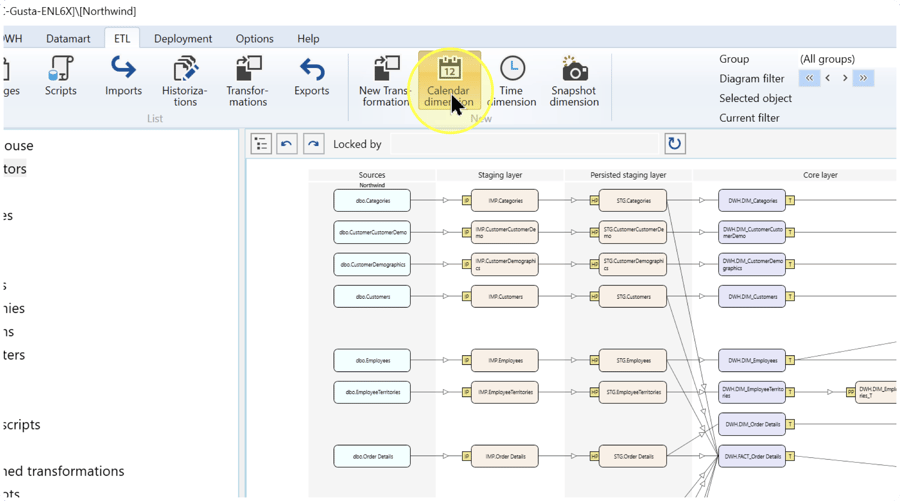Screen dimensions: 900x501
Task: Click the HP marker on STG.Categories
Action: pos(594,200)
